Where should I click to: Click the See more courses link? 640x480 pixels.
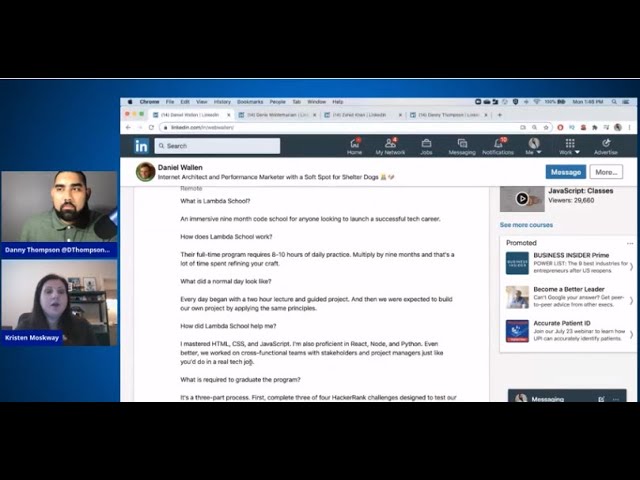tap(526, 225)
